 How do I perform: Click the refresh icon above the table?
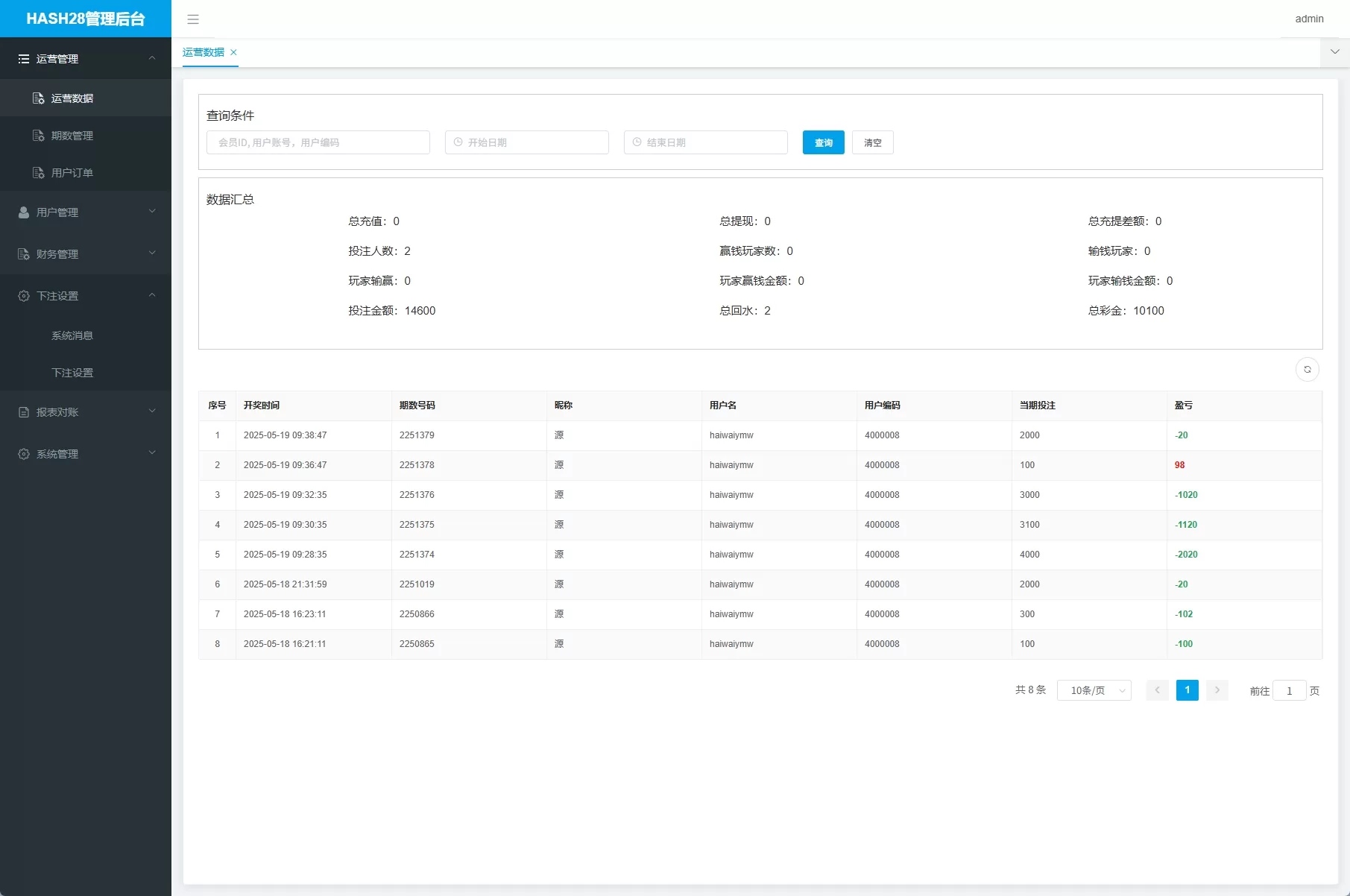click(1307, 370)
